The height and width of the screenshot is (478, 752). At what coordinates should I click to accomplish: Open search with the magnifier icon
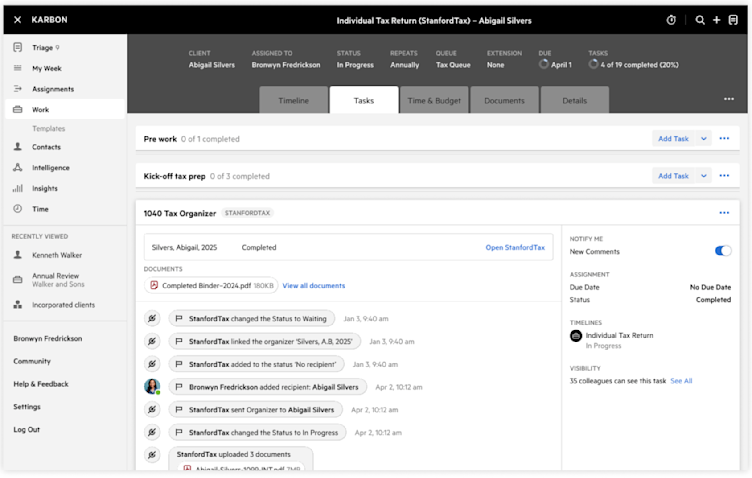click(700, 20)
